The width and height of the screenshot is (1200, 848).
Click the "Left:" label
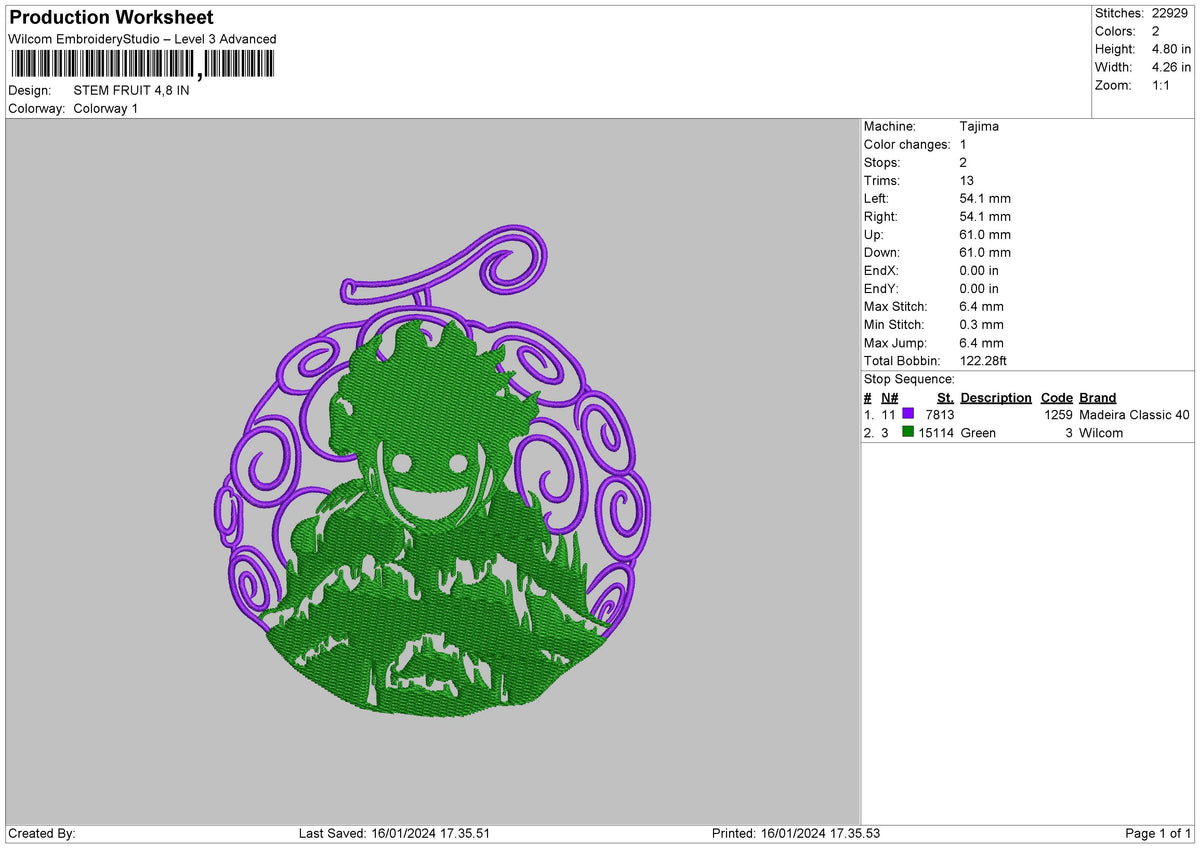pyautogui.click(x=878, y=198)
